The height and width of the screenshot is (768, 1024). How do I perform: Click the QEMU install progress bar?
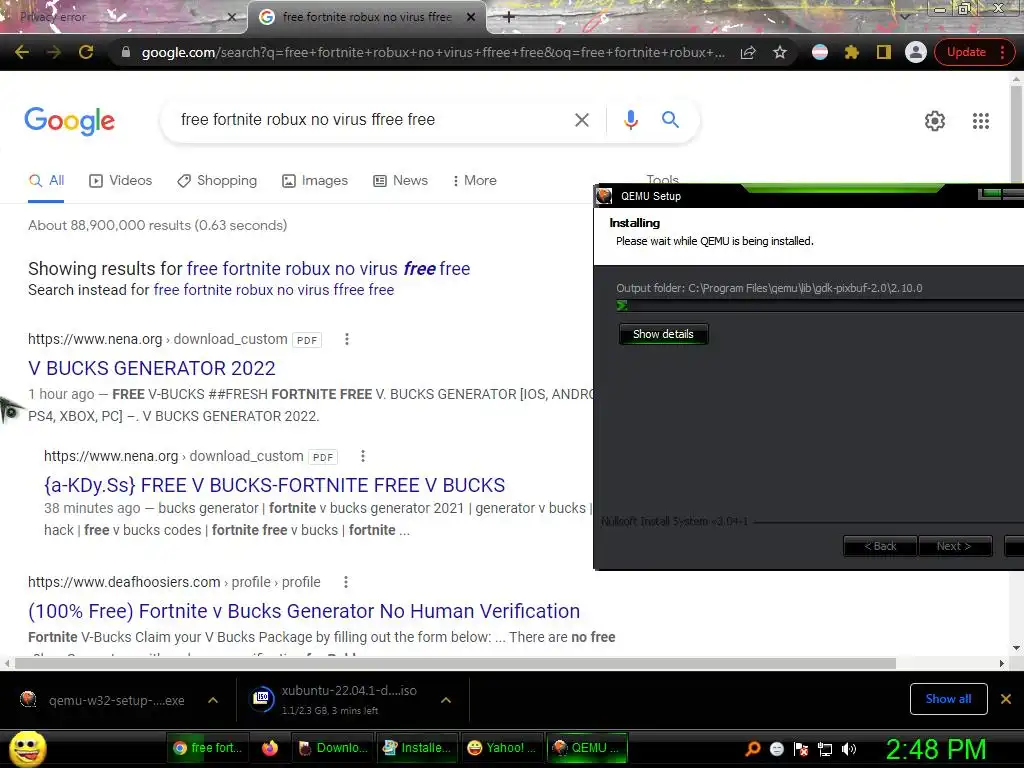pos(820,306)
